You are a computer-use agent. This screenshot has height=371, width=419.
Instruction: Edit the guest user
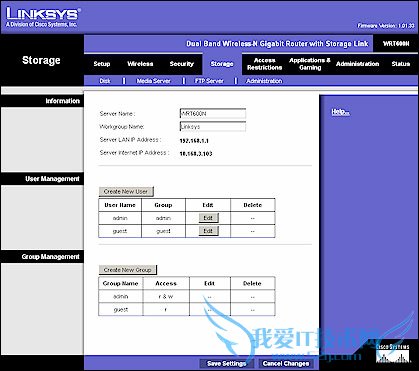pyautogui.click(x=208, y=231)
